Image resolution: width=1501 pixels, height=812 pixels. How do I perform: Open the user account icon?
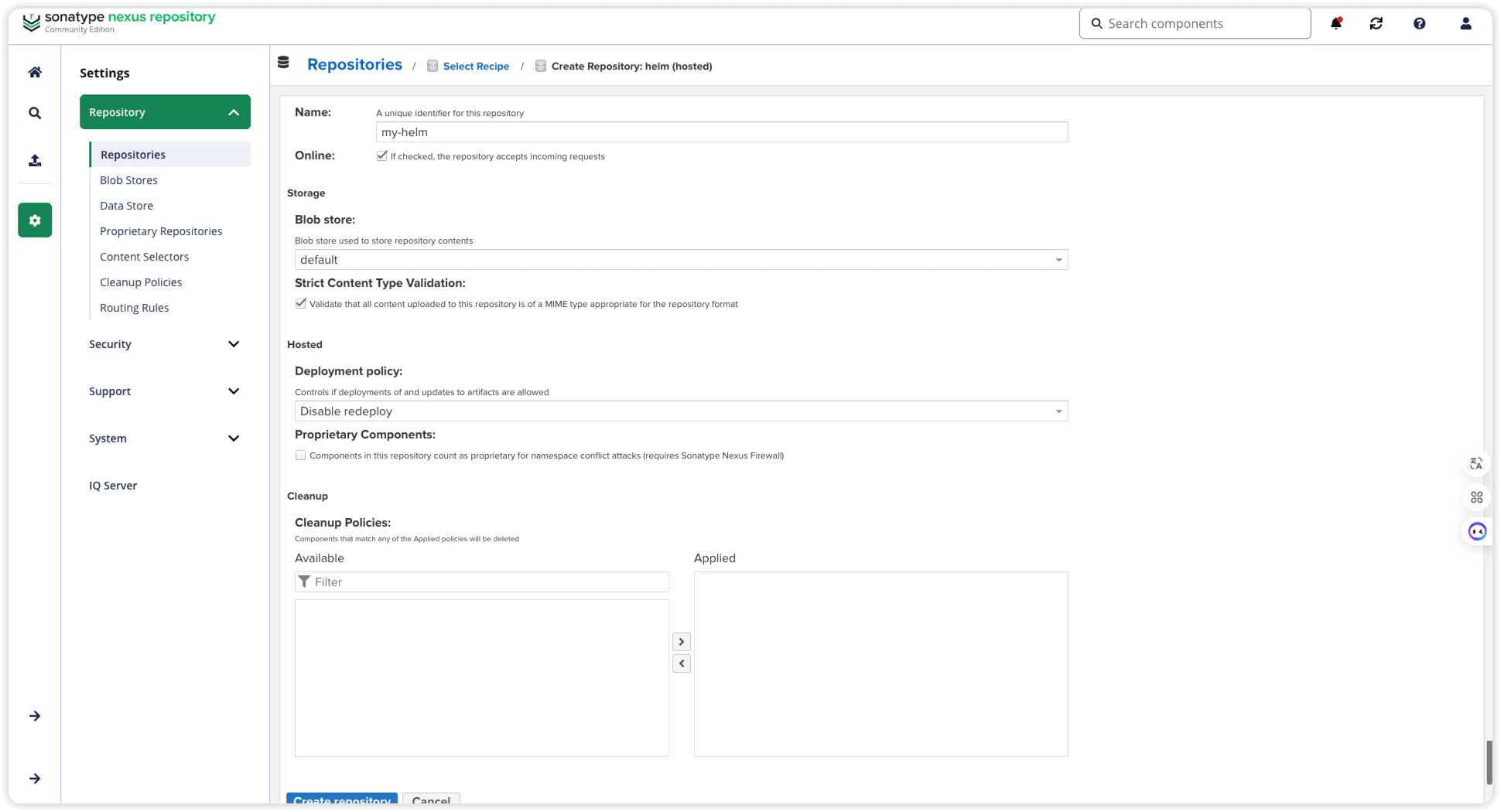click(1465, 23)
